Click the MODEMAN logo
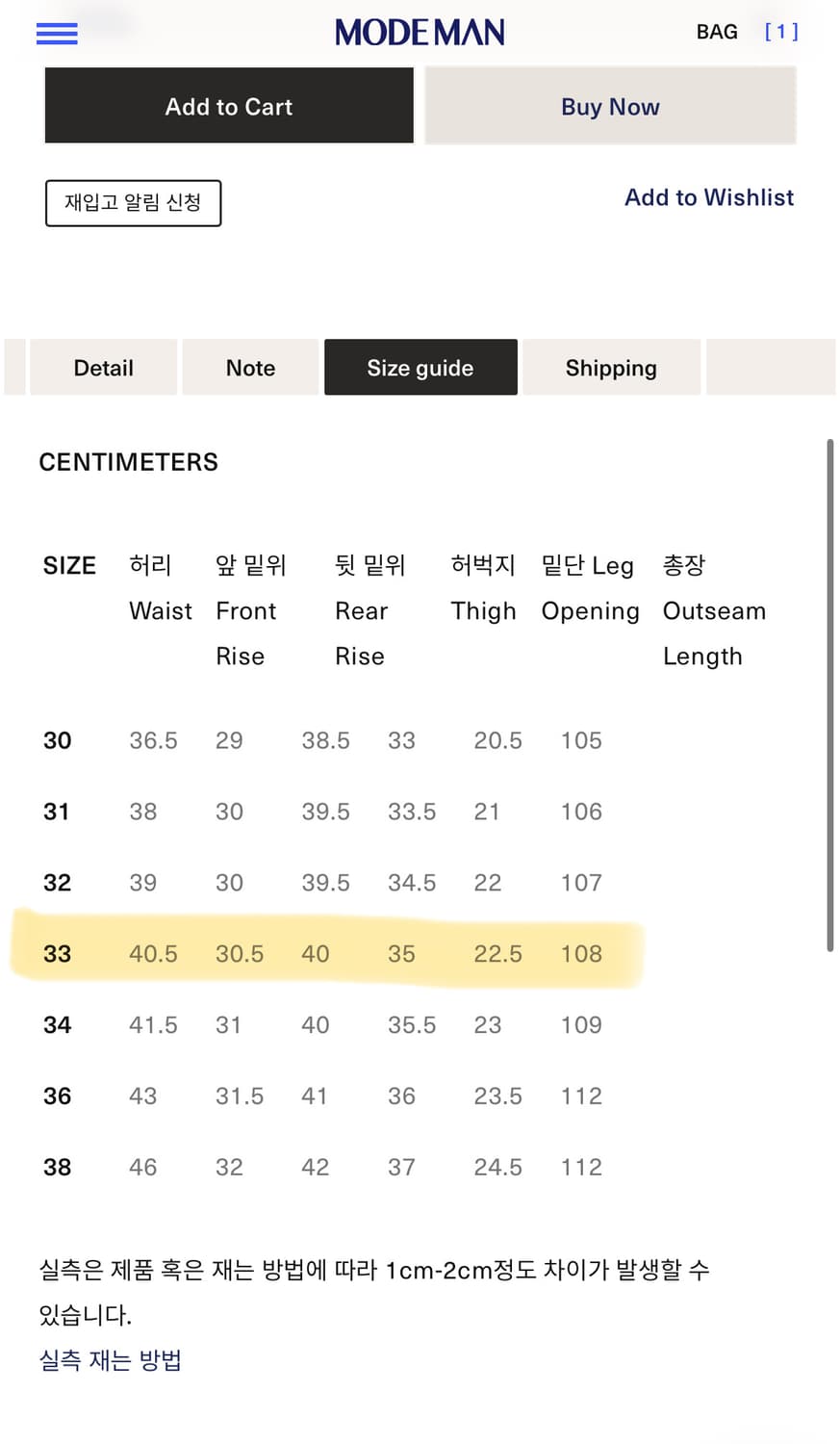 [420, 32]
